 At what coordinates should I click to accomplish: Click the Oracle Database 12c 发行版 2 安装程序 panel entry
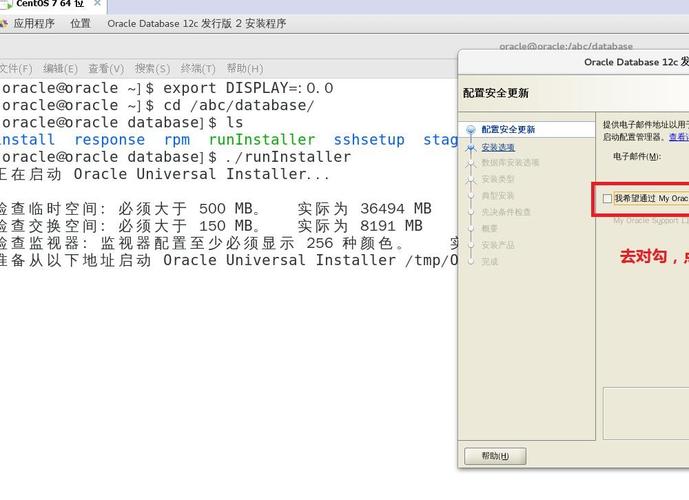click(x=196, y=23)
